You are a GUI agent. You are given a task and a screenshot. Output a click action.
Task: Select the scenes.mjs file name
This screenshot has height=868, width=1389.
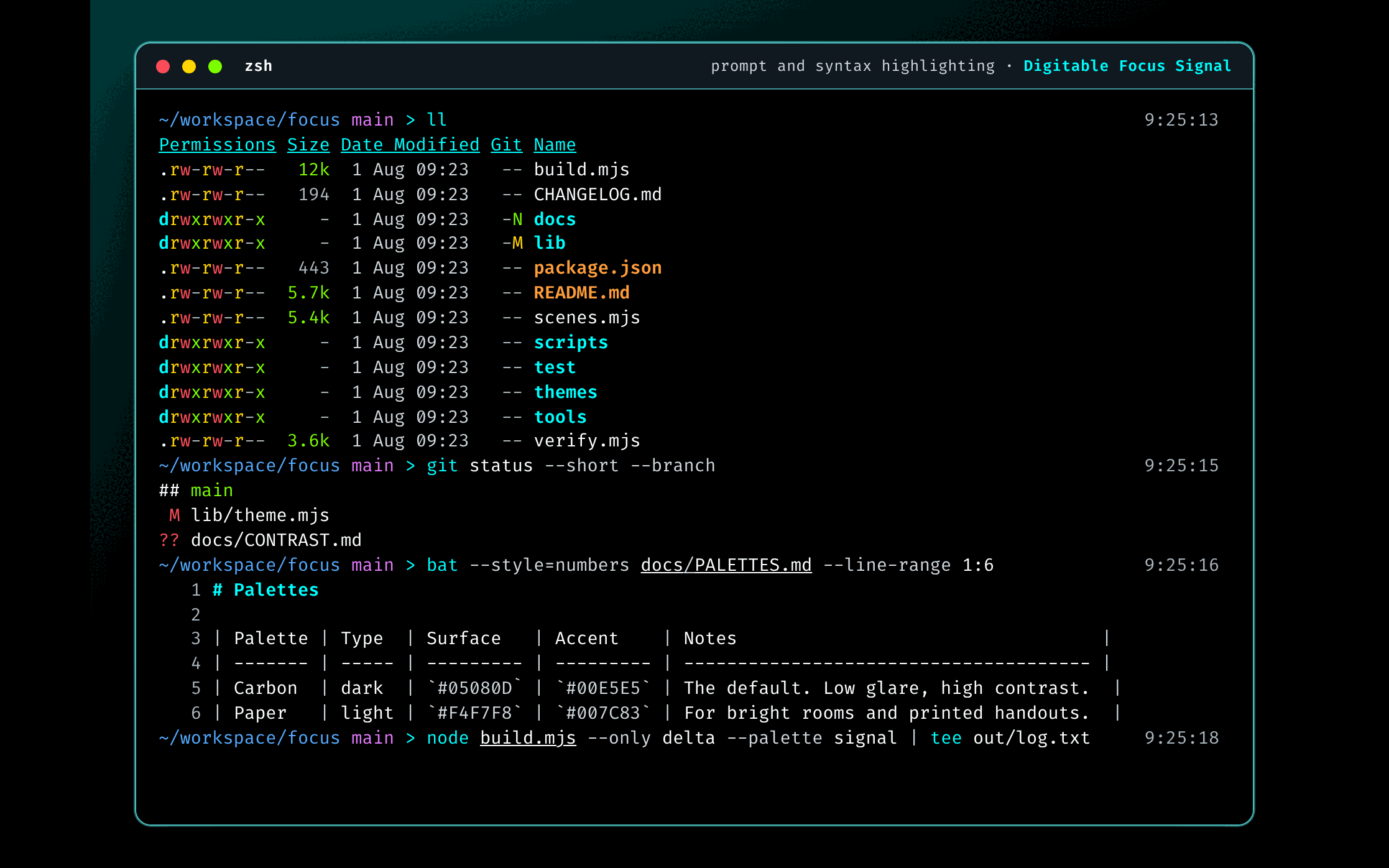tap(587, 318)
